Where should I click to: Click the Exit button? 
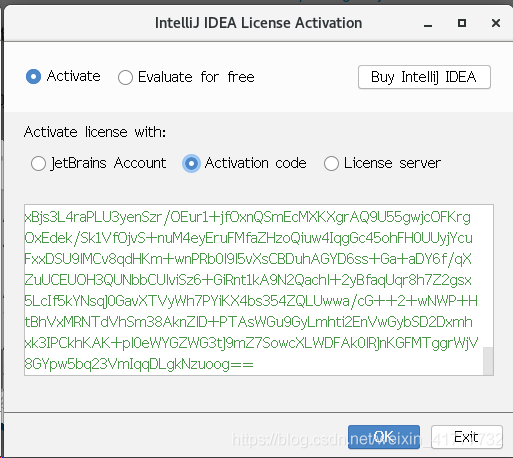point(467,437)
